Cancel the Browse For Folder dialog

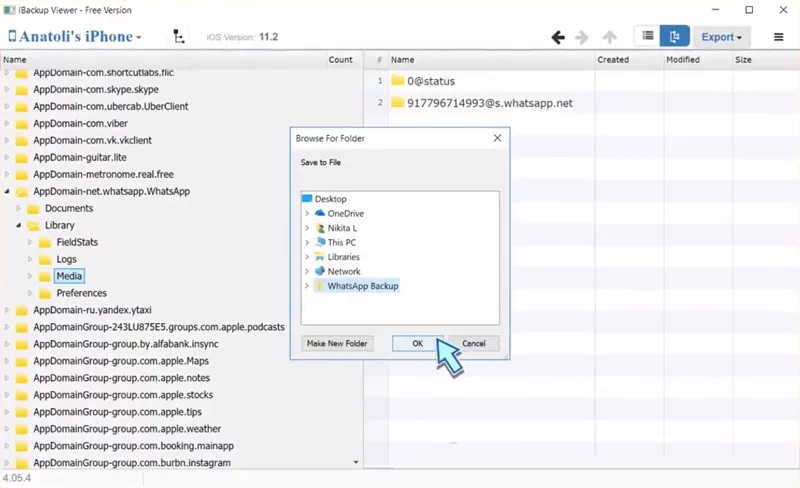point(473,343)
